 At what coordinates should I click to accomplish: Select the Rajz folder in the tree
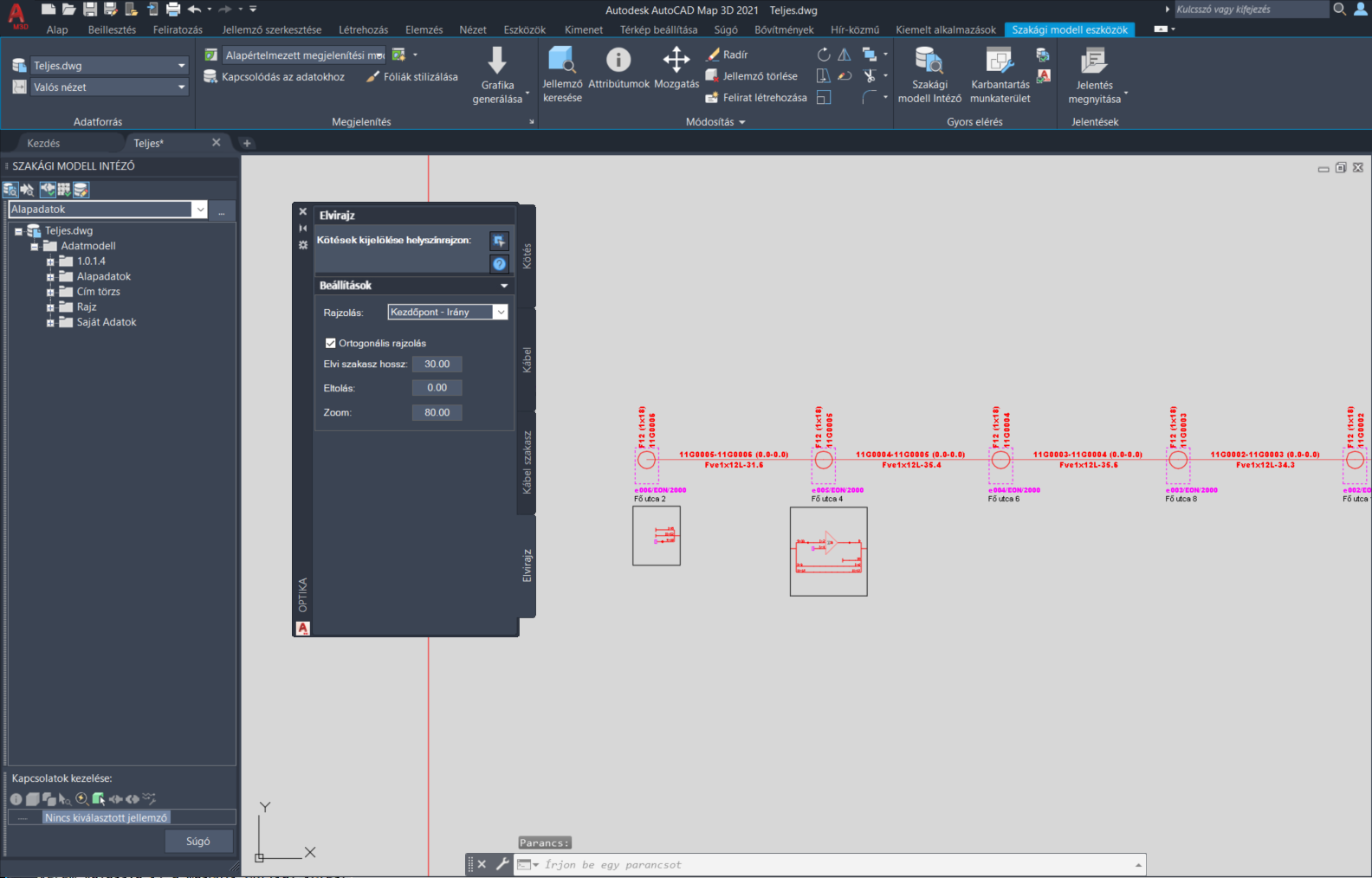(87, 307)
